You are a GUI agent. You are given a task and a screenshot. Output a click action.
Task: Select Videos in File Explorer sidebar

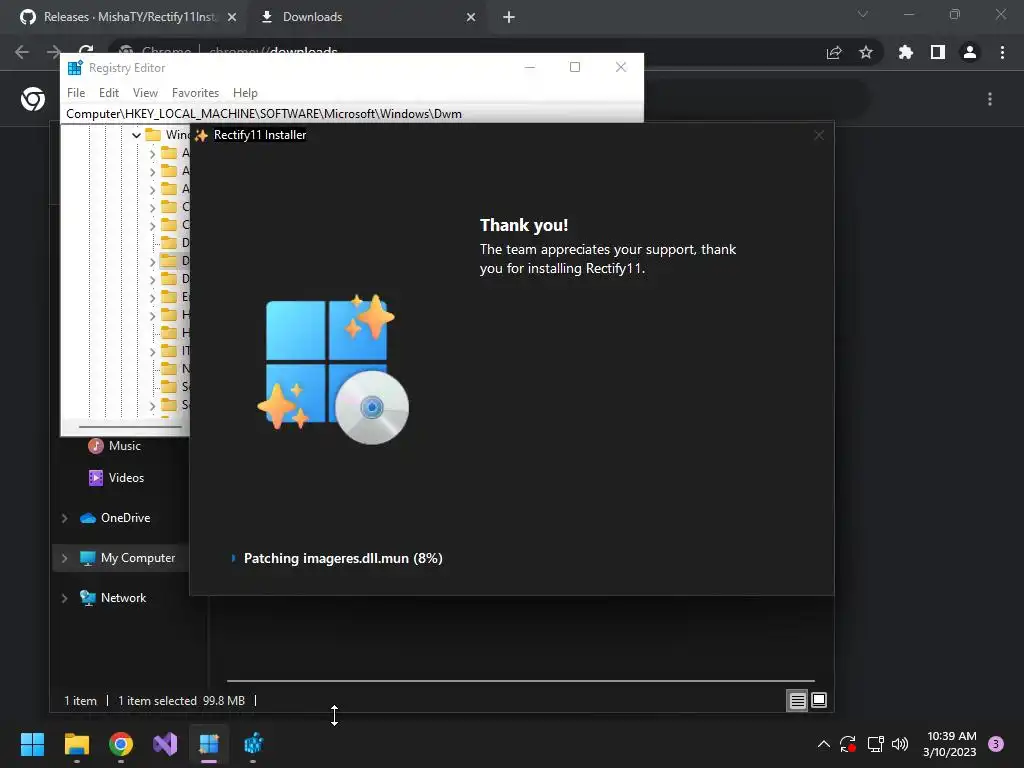(x=116, y=478)
